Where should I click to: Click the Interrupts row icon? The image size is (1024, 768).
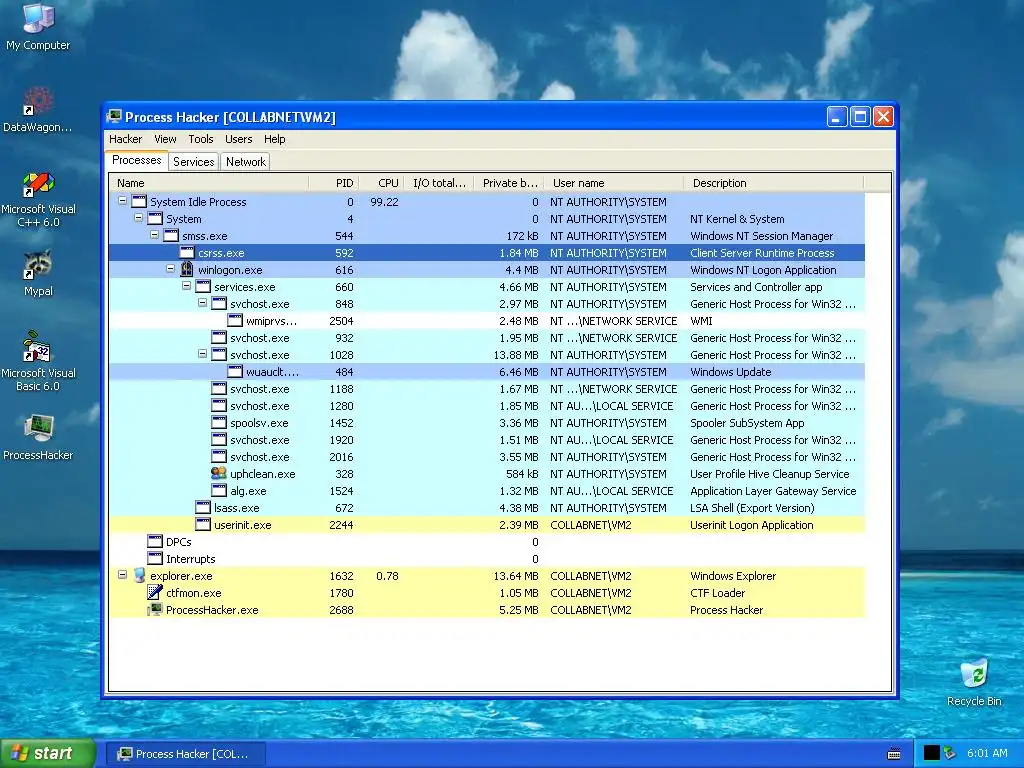[155, 558]
